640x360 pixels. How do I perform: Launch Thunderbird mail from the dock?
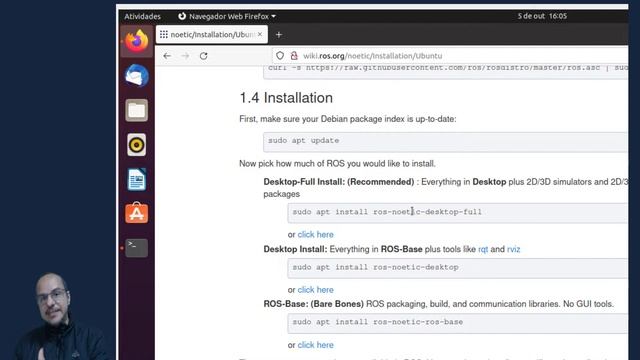coord(137,76)
